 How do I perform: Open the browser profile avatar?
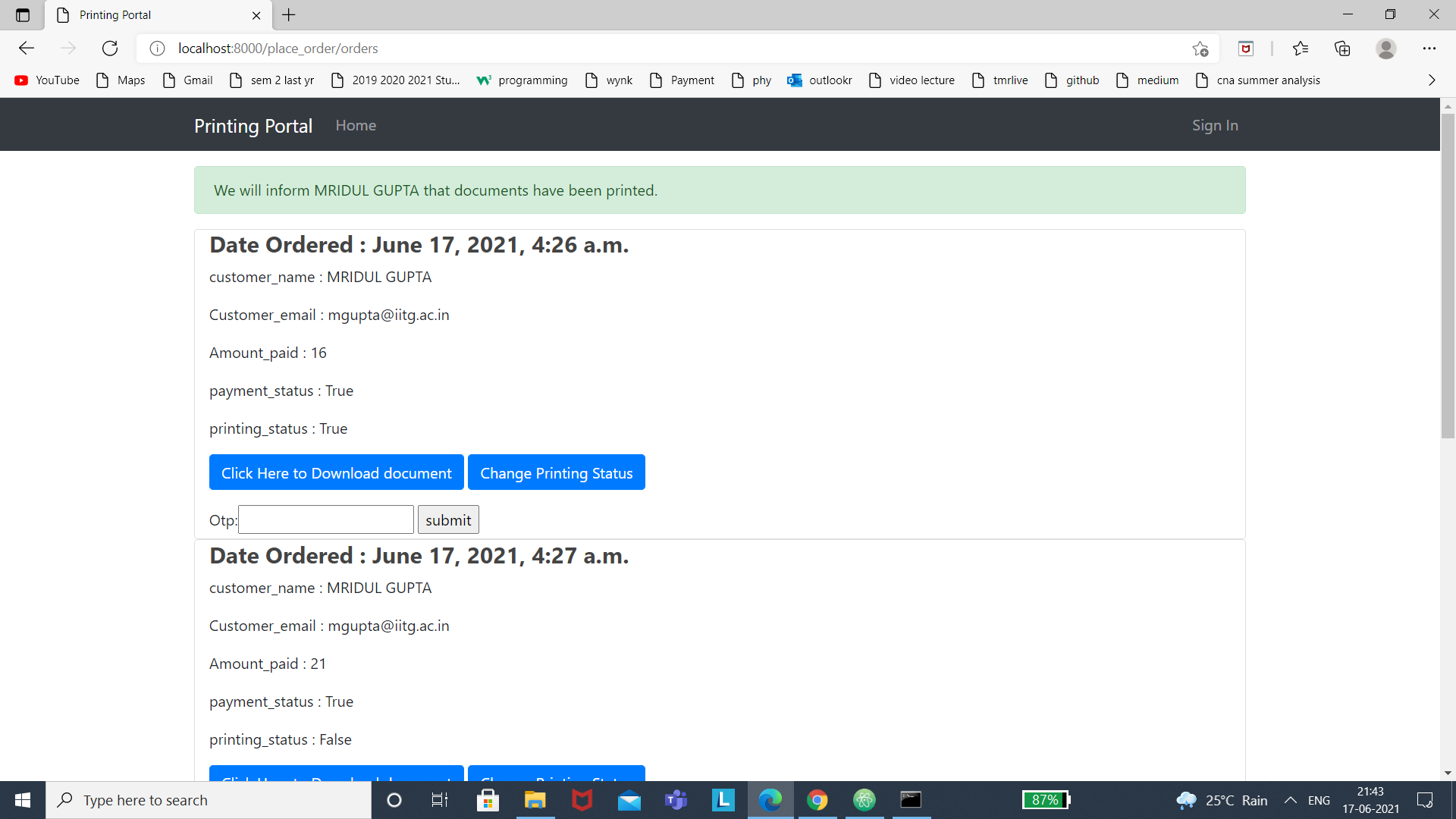1385,49
